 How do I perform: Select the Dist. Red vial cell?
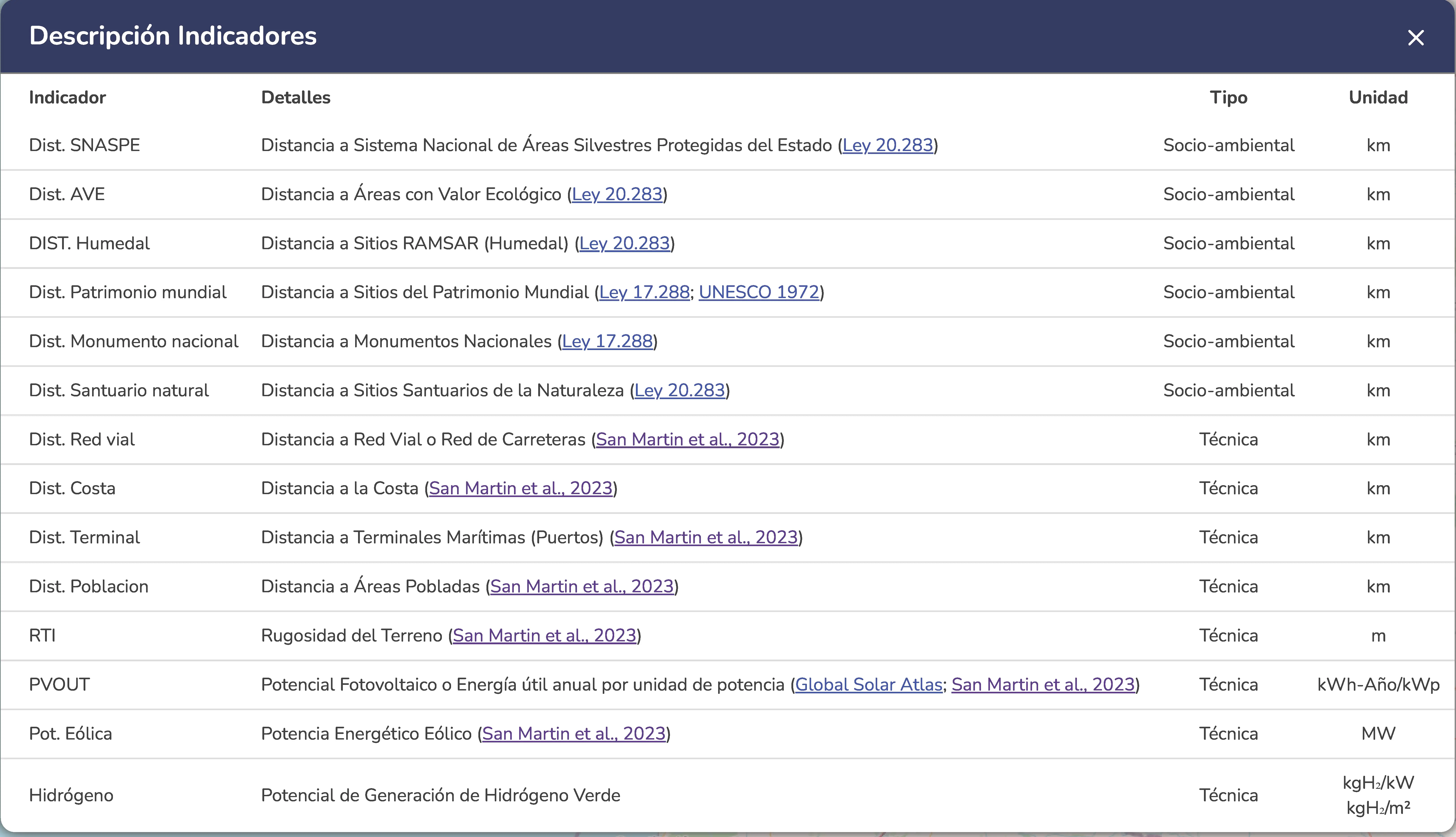tap(82, 440)
